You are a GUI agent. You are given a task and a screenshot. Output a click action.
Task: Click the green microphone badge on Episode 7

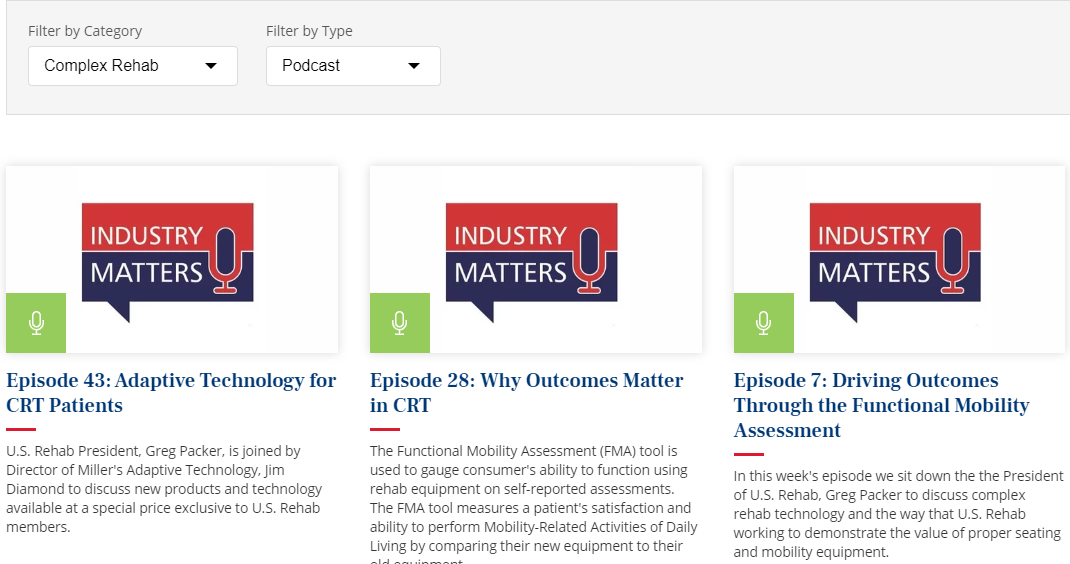[x=764, y=323]
